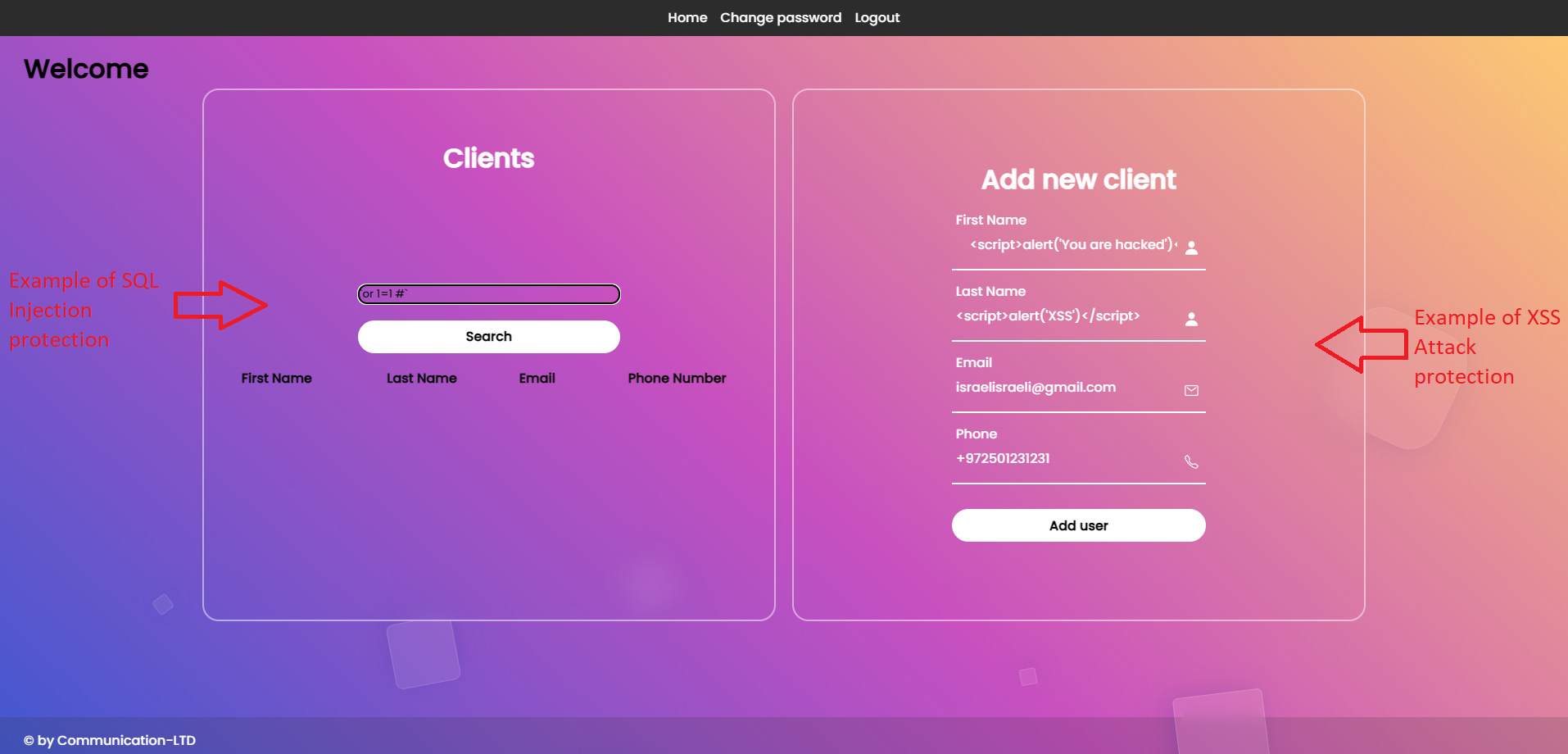
Task: Click envelope icon in Email field
Action: 1192,391
